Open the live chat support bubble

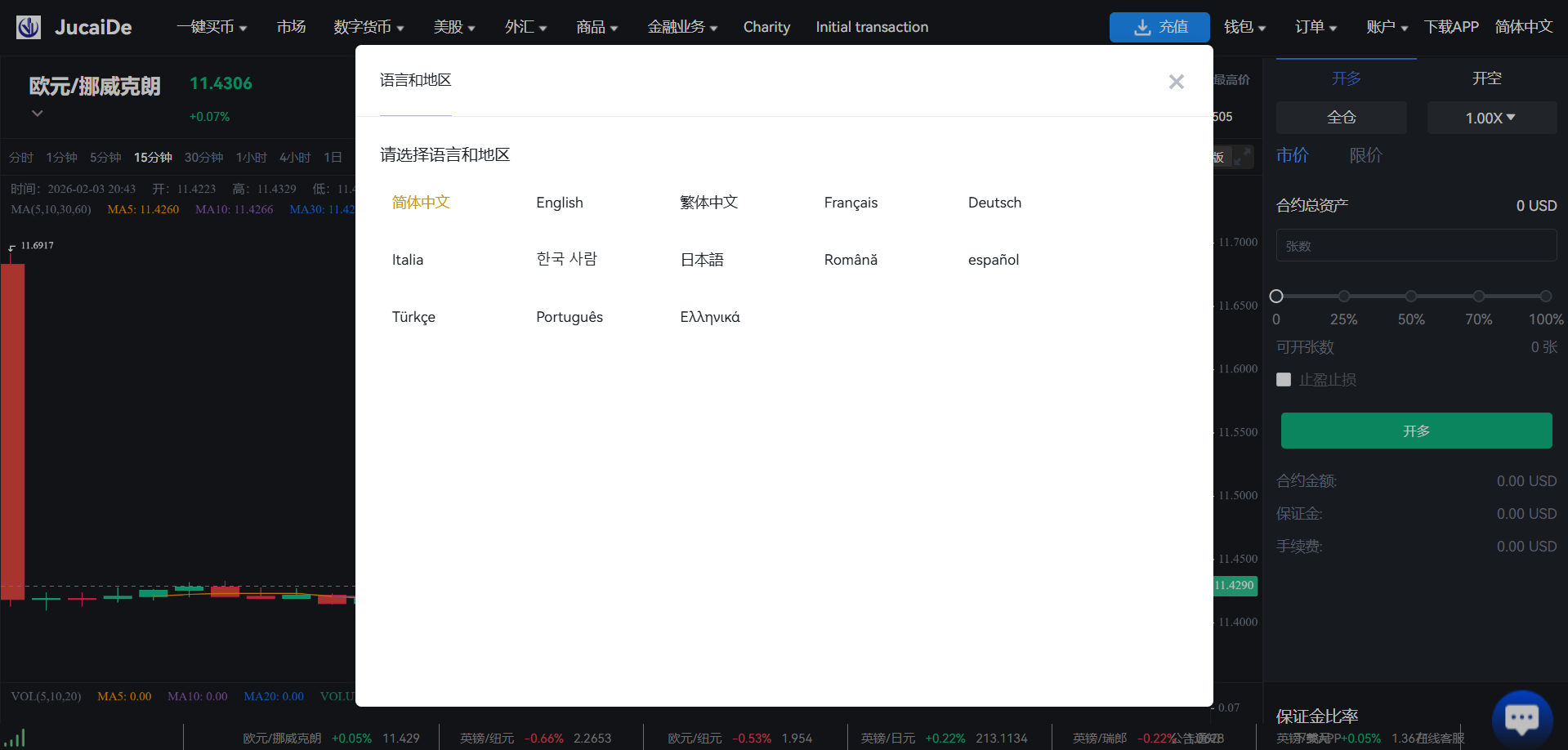click(1521, 719)
